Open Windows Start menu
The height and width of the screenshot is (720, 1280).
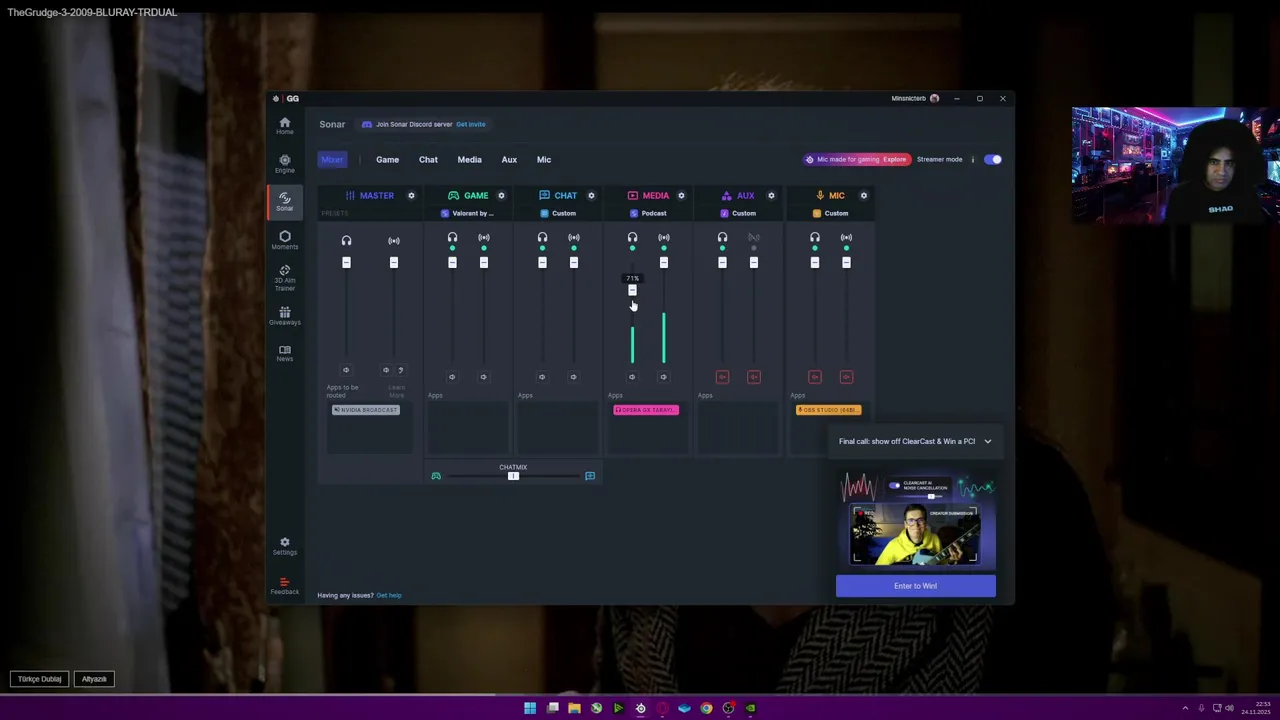click(530, 708)
